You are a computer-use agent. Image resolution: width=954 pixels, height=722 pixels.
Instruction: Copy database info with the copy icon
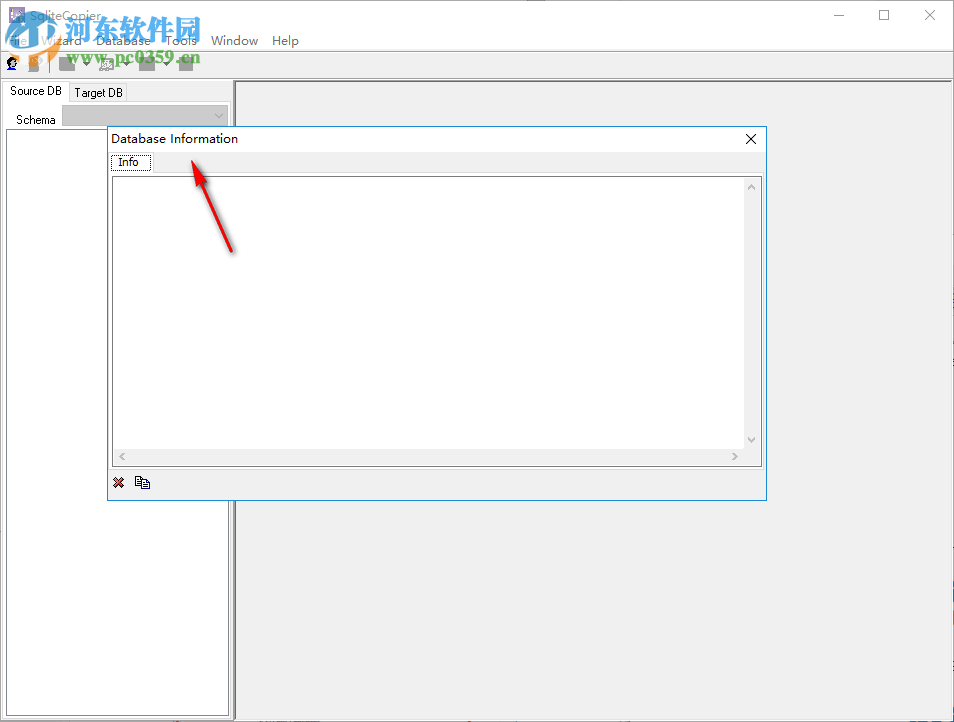pos(142,483)
